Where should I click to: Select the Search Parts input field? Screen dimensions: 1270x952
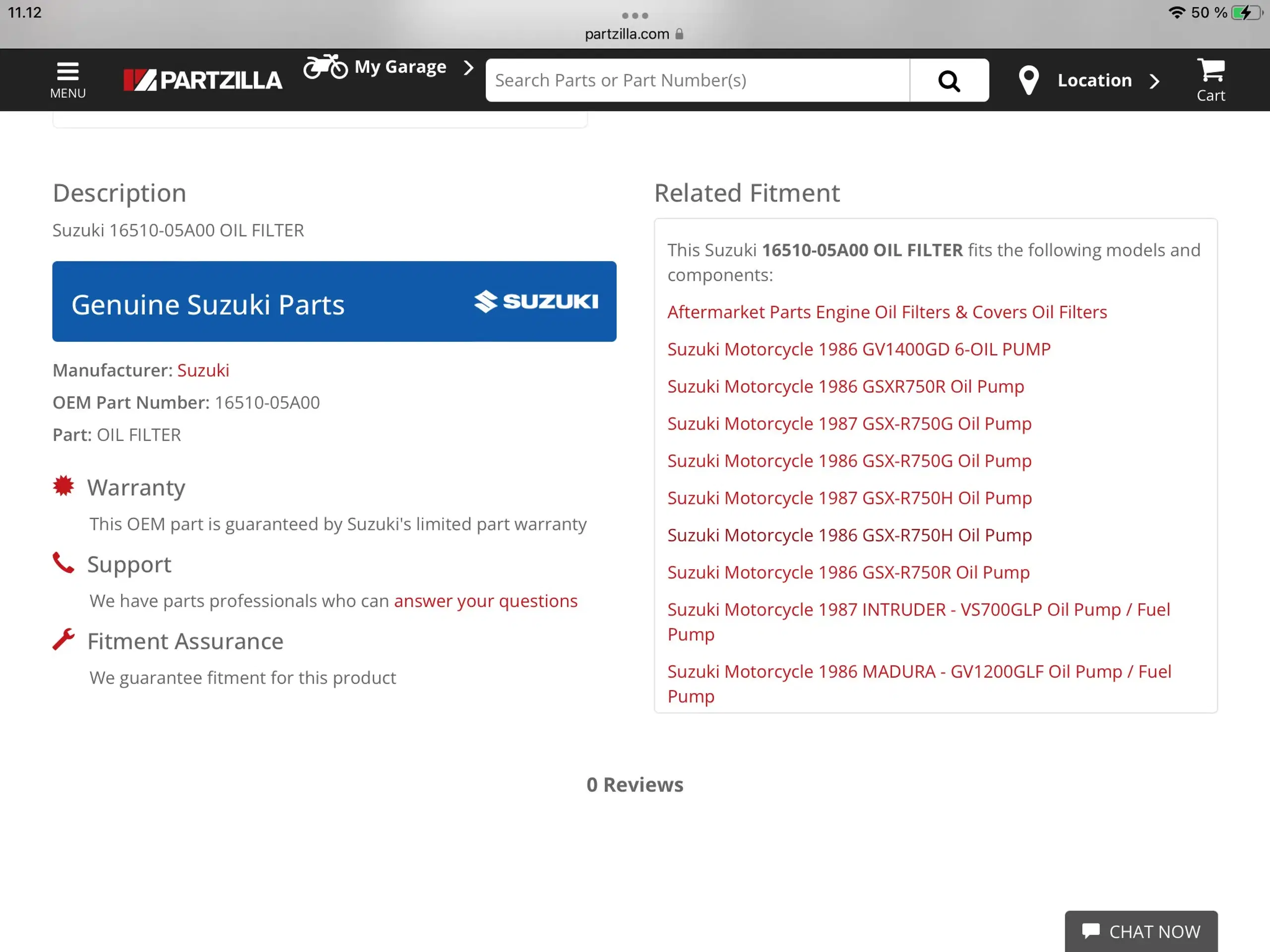point(697,80)
